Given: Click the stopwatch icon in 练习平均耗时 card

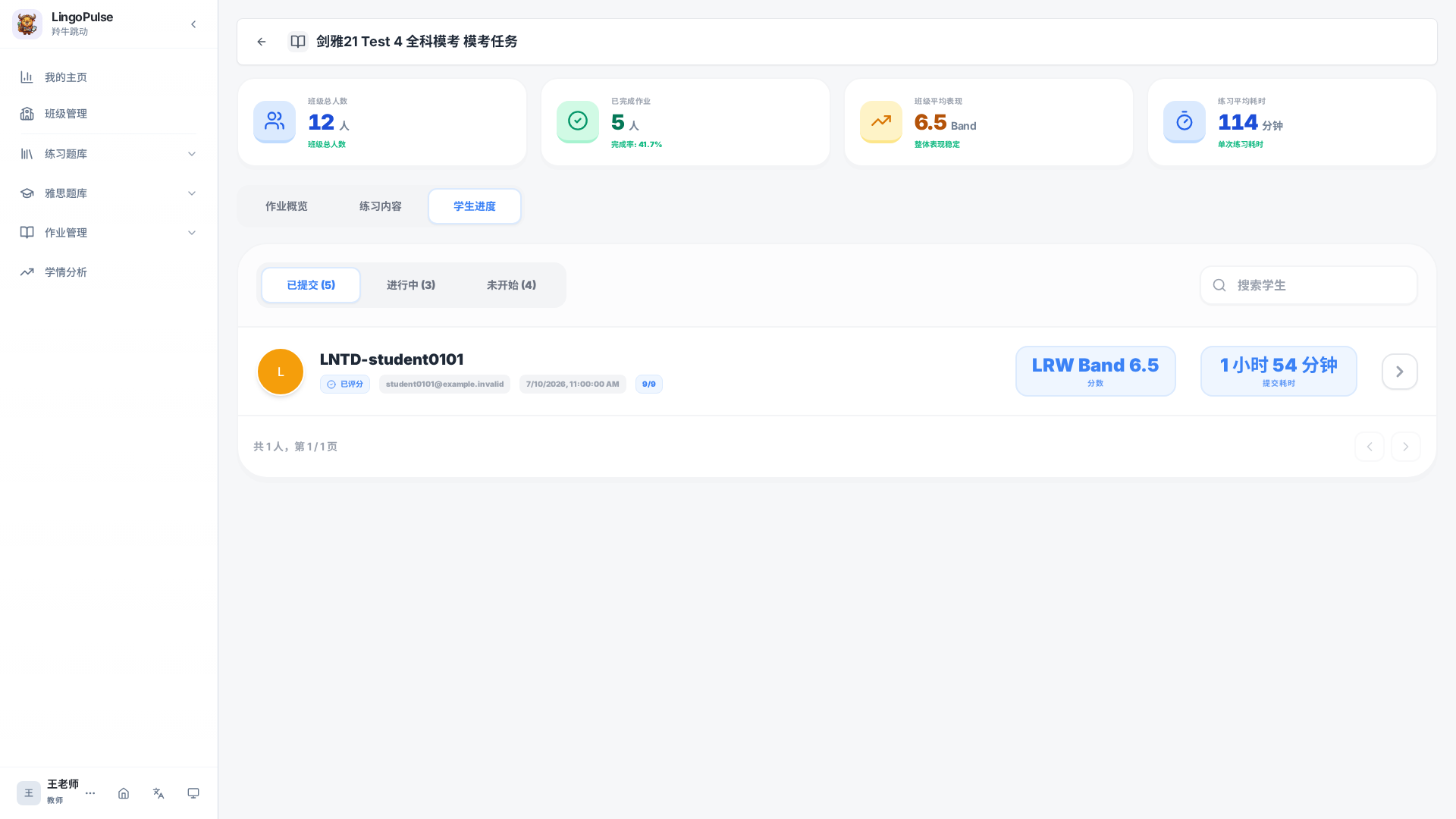Looking at the screenshot, I should [1185, 121].
